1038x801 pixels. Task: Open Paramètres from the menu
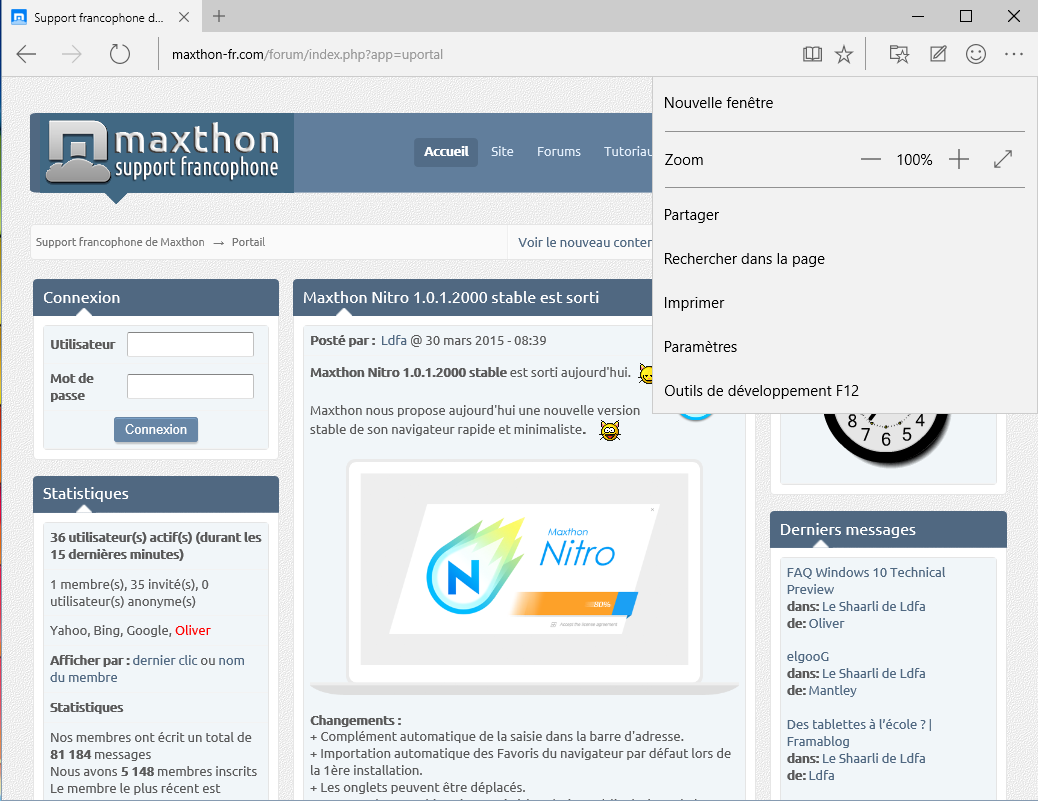tap(844, 347)
